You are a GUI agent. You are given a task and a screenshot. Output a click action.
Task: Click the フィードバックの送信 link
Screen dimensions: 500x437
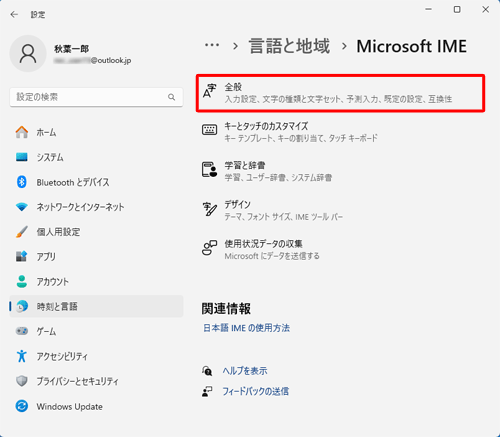[255, 391]
